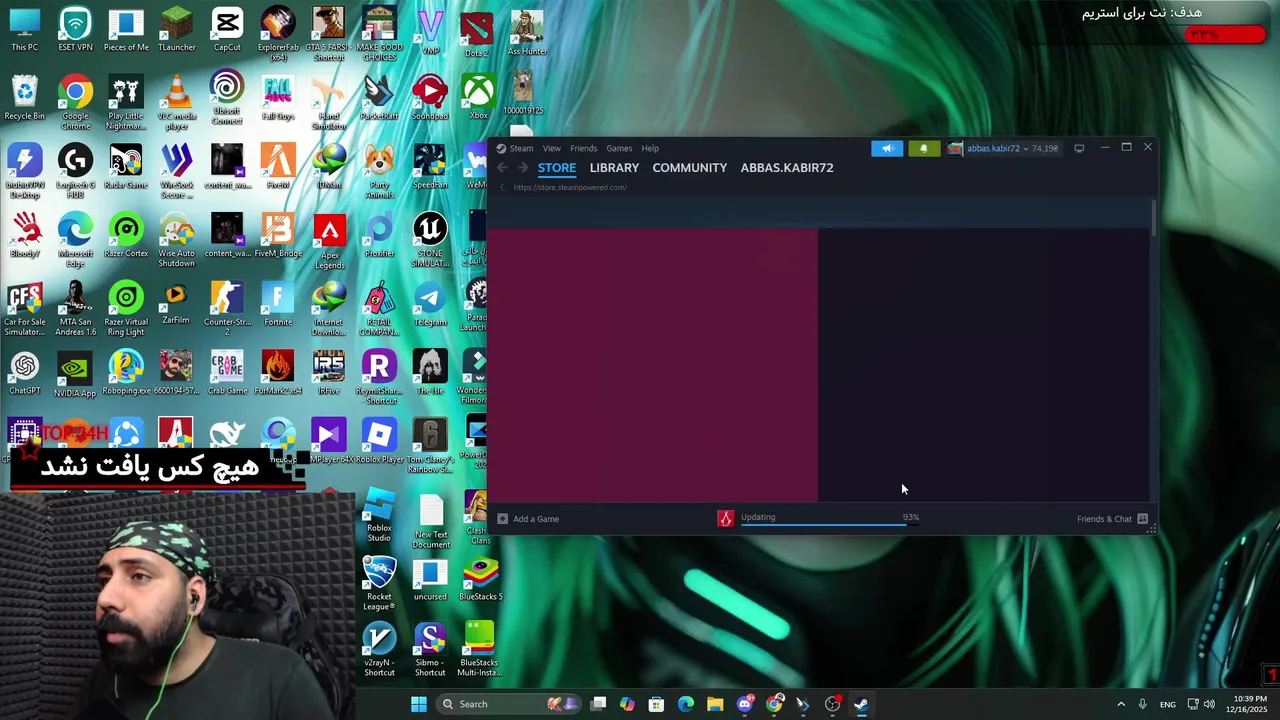Select Apex Legends desktop icon
The height and width of the screenshot is (720, 1280).
click(329, 241)
